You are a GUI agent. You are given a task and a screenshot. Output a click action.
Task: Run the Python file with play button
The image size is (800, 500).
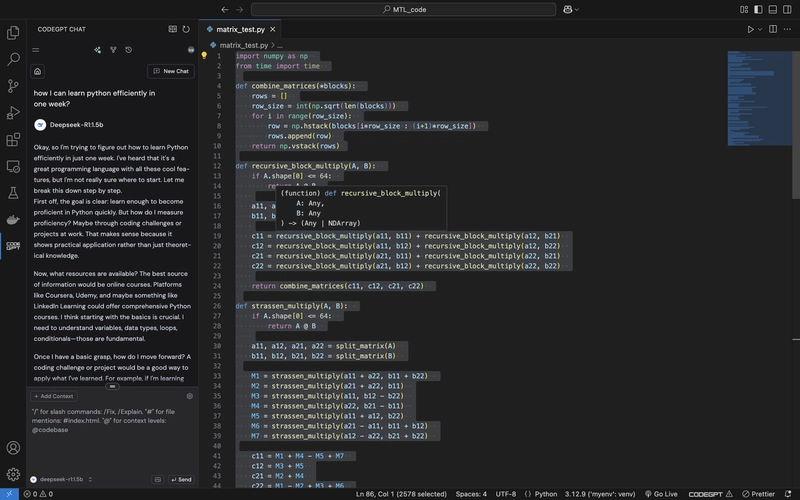click(751, 29)
